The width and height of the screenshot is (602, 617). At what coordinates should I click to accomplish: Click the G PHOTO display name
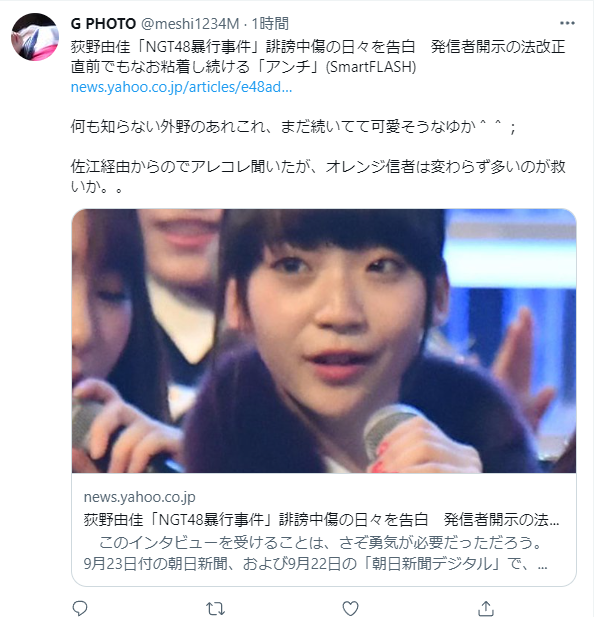pos(103,24)
